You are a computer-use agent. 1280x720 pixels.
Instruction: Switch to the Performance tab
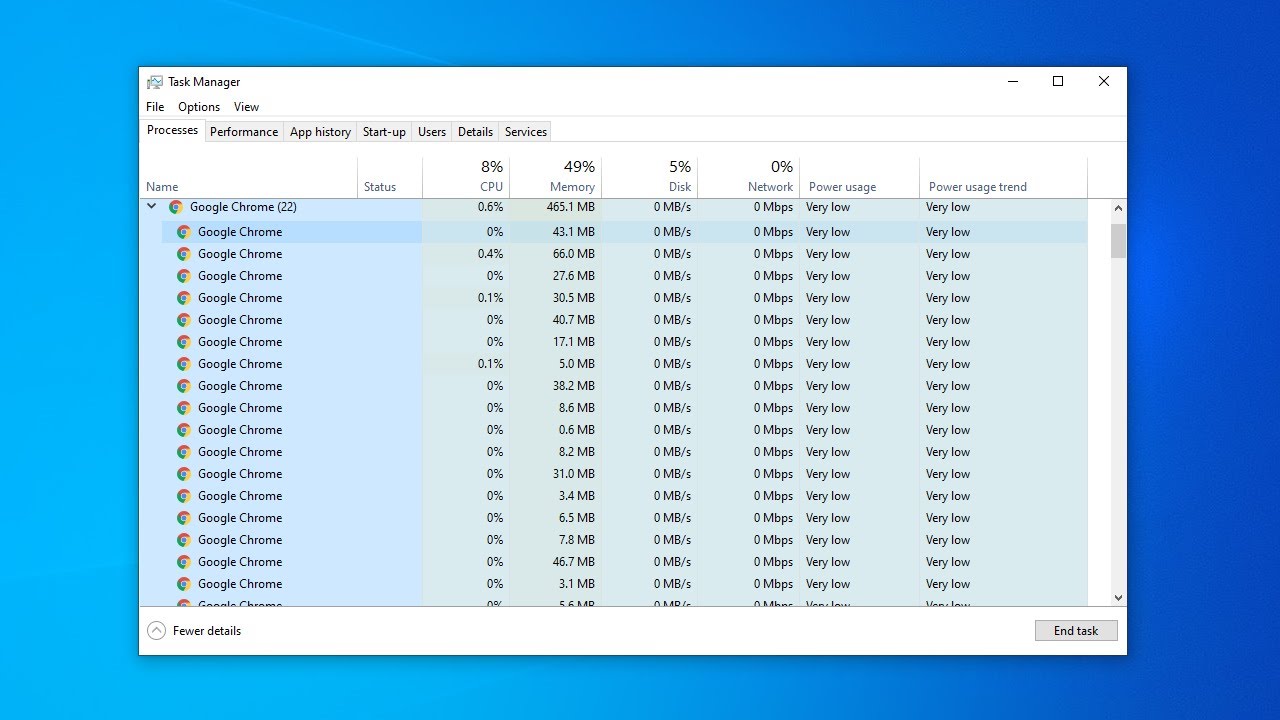(x=244, y=132)
